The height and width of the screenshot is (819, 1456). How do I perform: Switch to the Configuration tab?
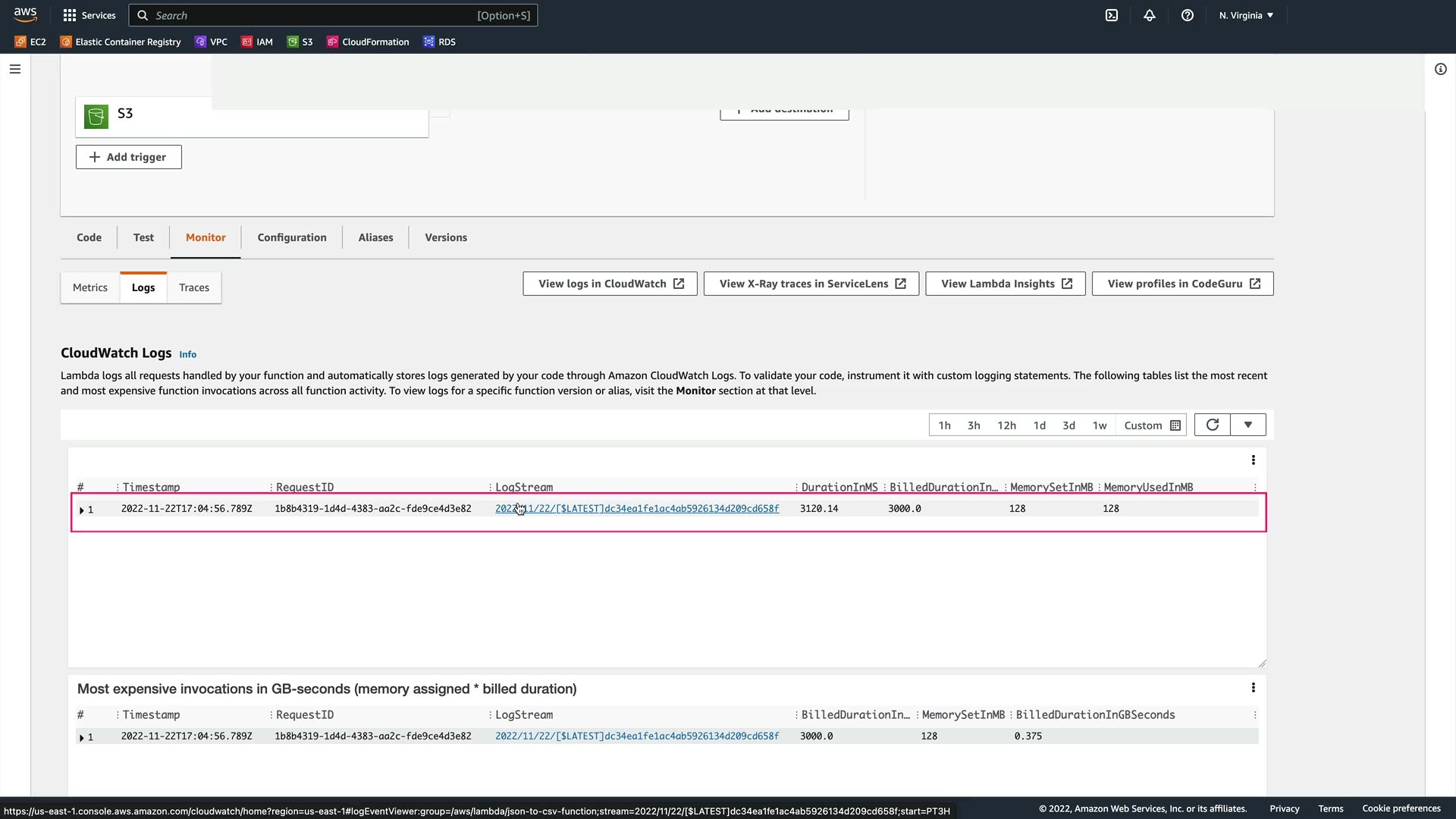point(291,237)
